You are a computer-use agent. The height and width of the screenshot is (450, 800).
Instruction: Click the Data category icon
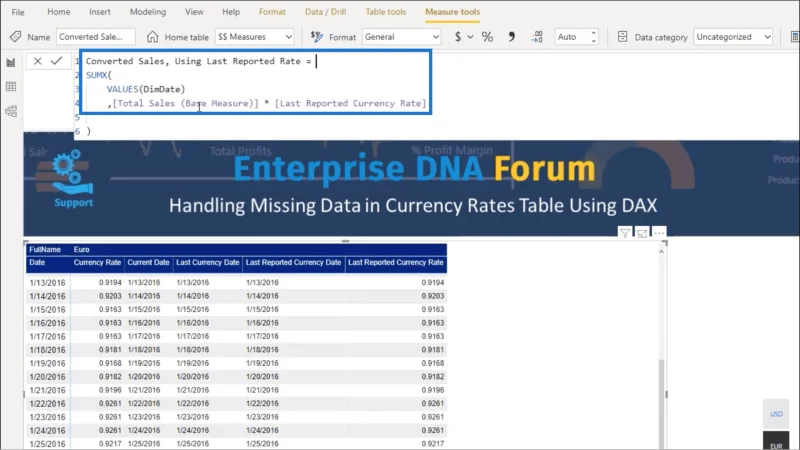[x=622, y=37]
